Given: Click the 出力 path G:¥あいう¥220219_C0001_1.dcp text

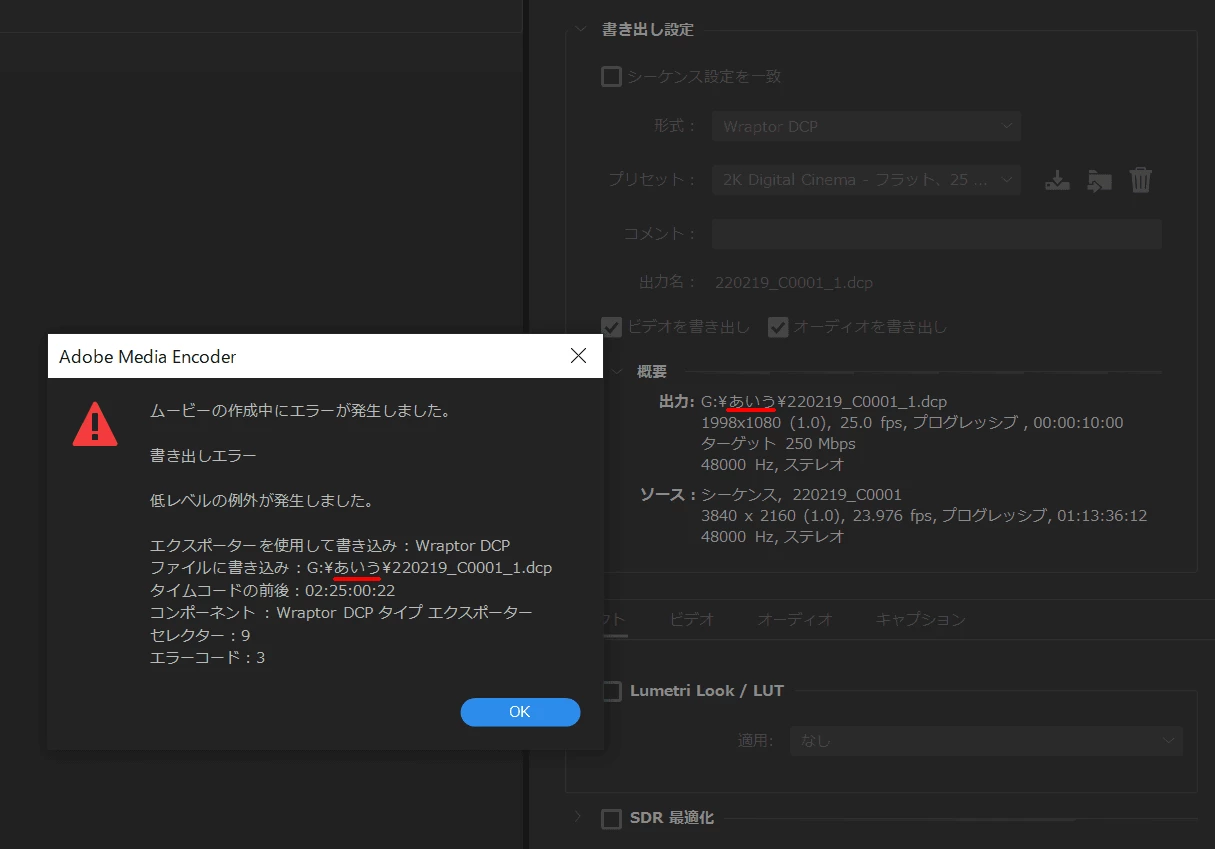Looking at the screenshot, I should (824, 402).
